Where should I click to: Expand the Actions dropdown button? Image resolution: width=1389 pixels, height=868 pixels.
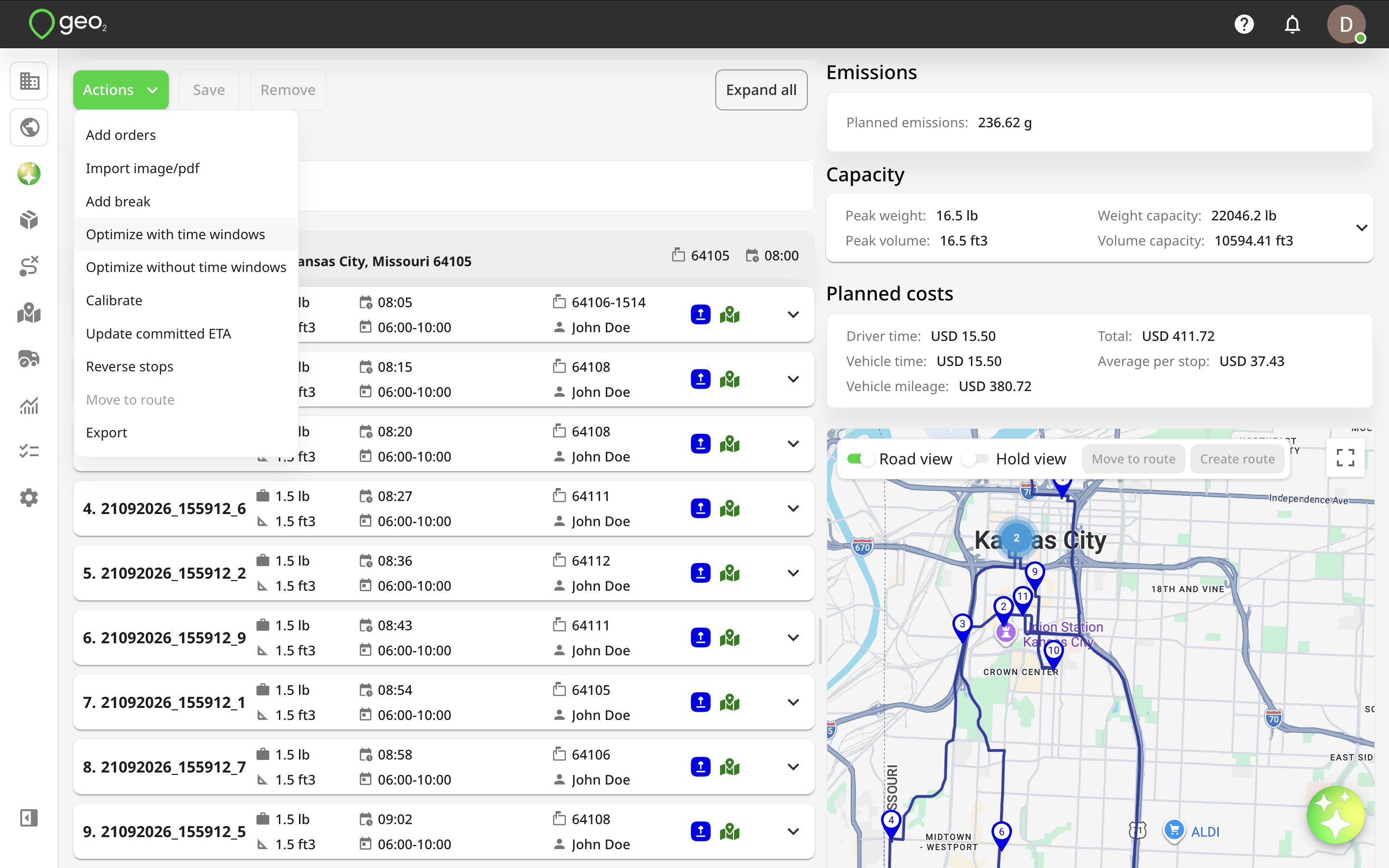121,90
